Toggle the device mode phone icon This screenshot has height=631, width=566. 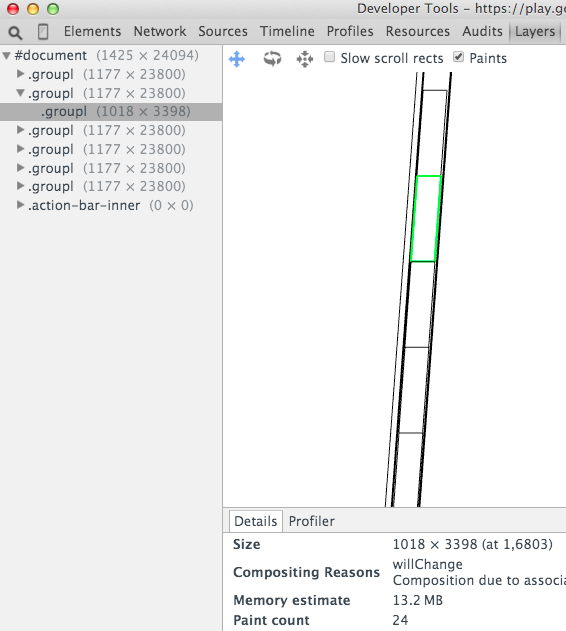click(43, 32)
